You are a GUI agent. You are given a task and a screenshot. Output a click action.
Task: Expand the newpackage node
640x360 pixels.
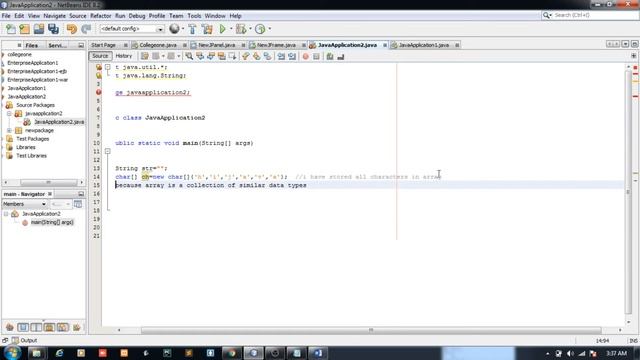click(x=9, y=130)
